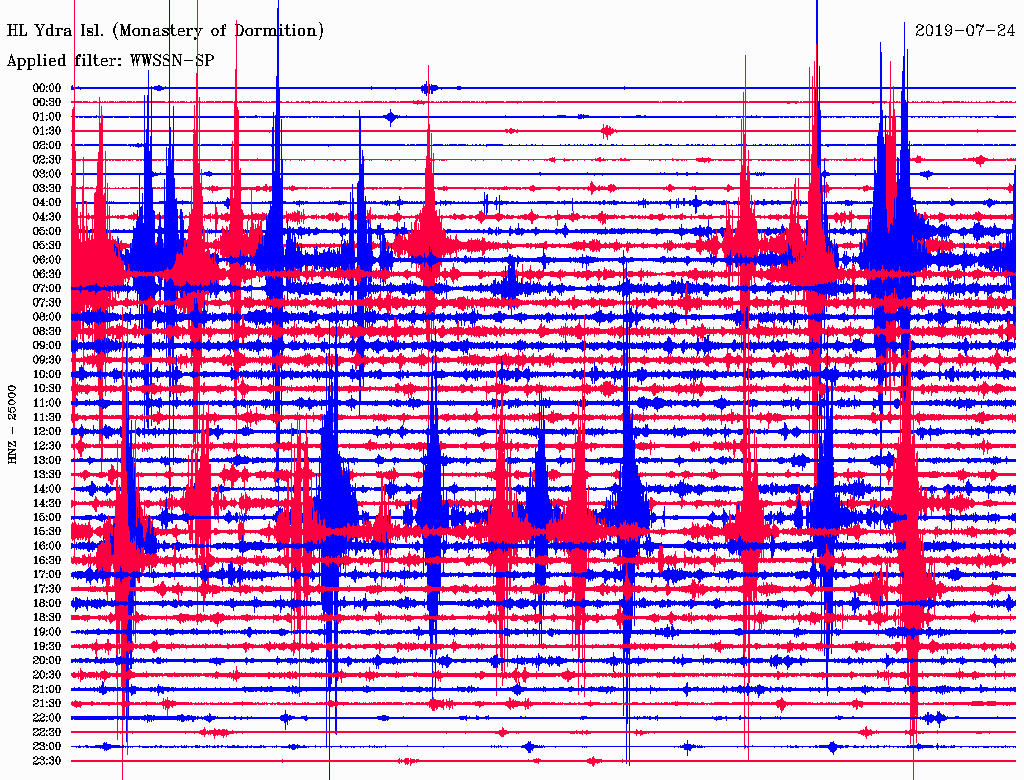This screenshot has width=1024, height=780.
Task: Select the 19:30 time label
Action: click(47, 646)
